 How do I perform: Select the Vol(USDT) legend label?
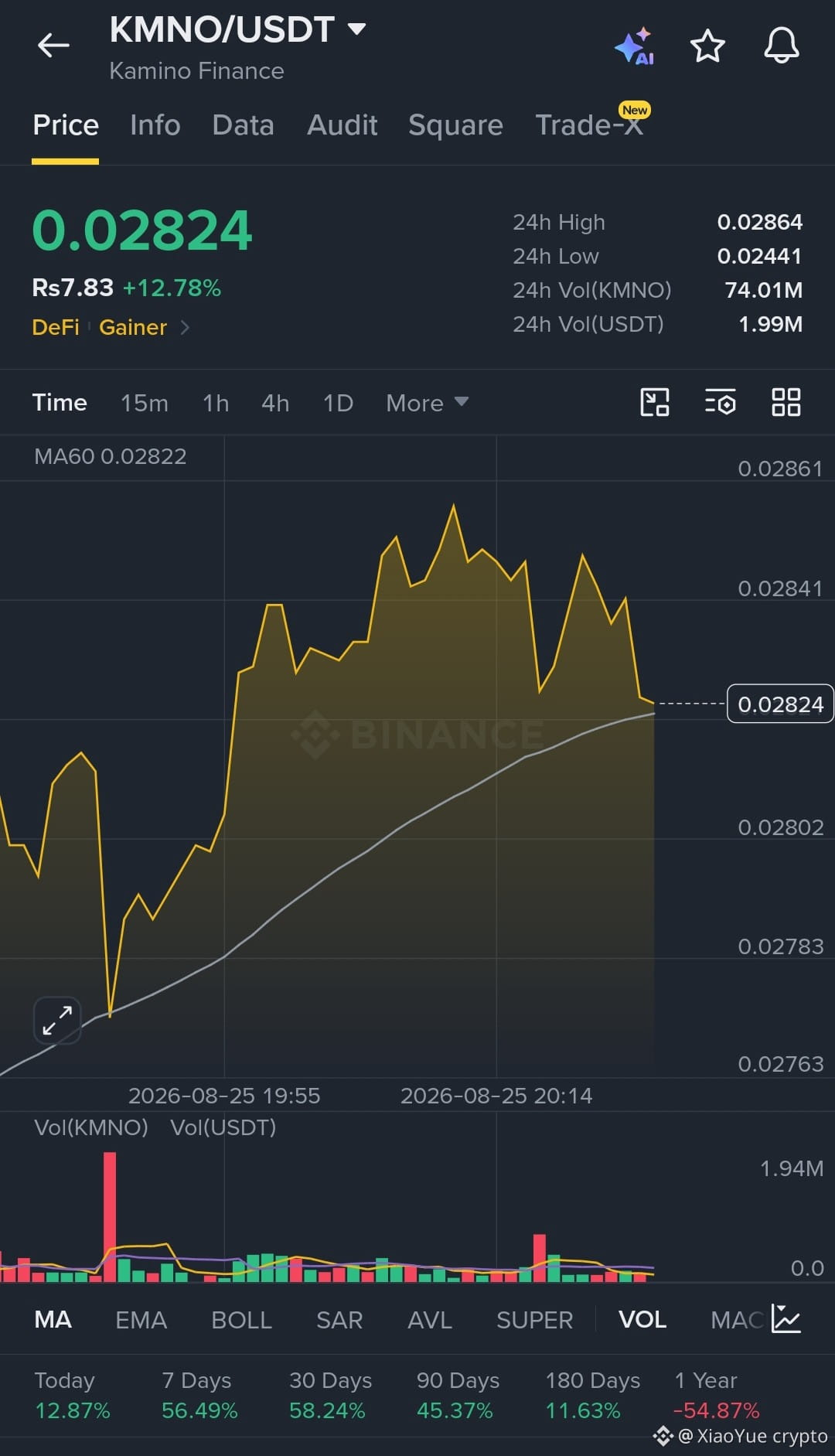[x=223, y=1127]
